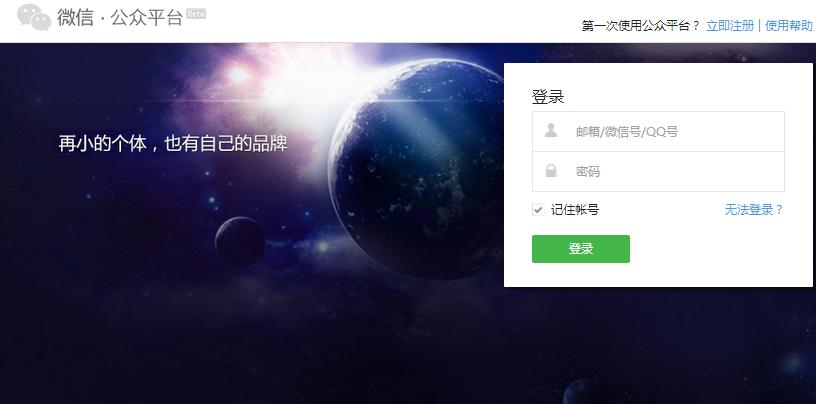Click the 第一次使用公众平台？ text
This screenshot has width=816, height=404.
[x=641, y=26]
